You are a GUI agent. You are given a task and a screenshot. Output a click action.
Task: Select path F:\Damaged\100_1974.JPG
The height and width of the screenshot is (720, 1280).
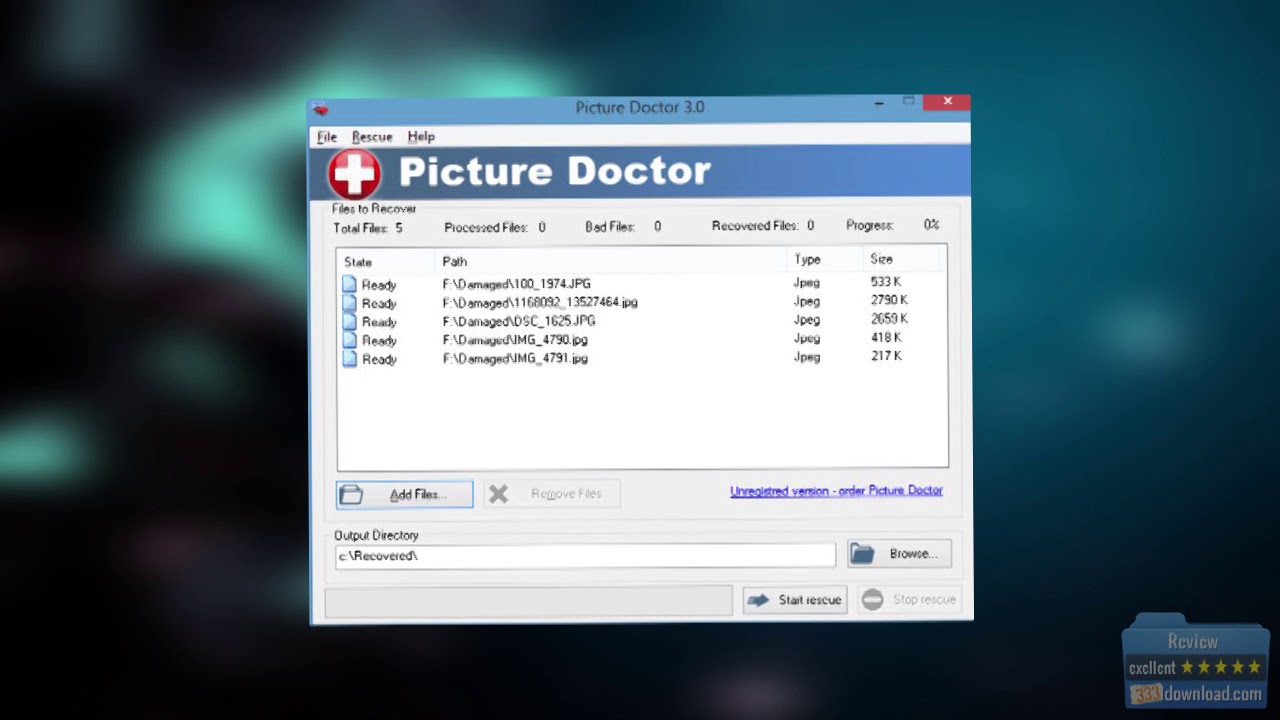pyautogui.click(x=517, y=284)
